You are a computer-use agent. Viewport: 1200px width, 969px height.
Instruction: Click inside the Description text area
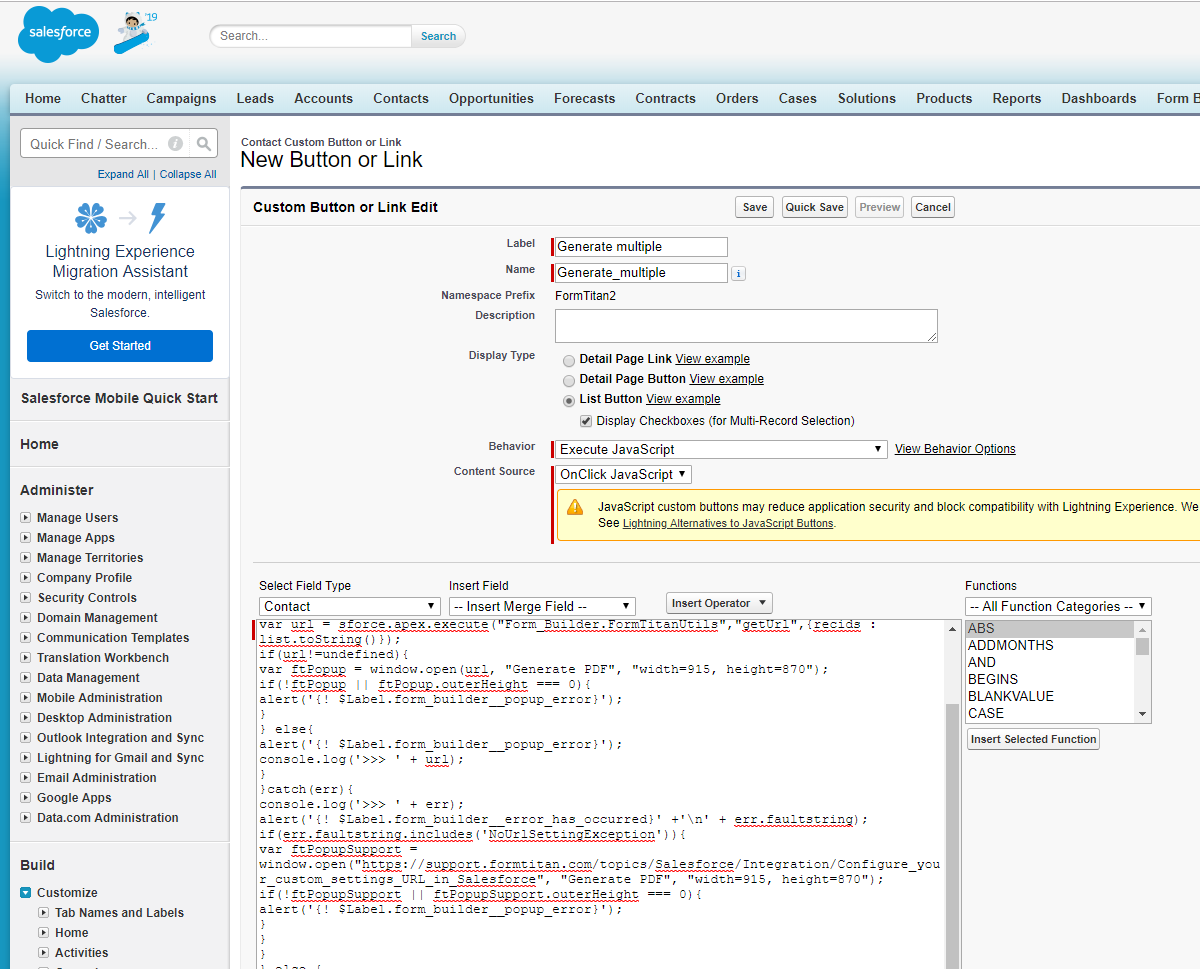[x=746, y=325]
